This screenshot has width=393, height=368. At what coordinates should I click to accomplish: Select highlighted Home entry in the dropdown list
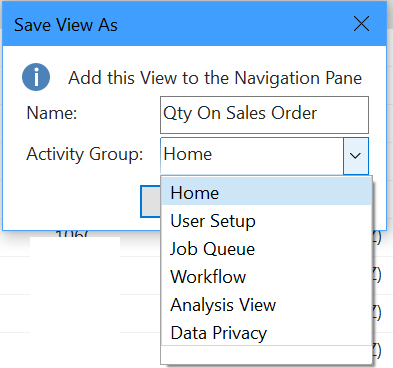(266, 193)
